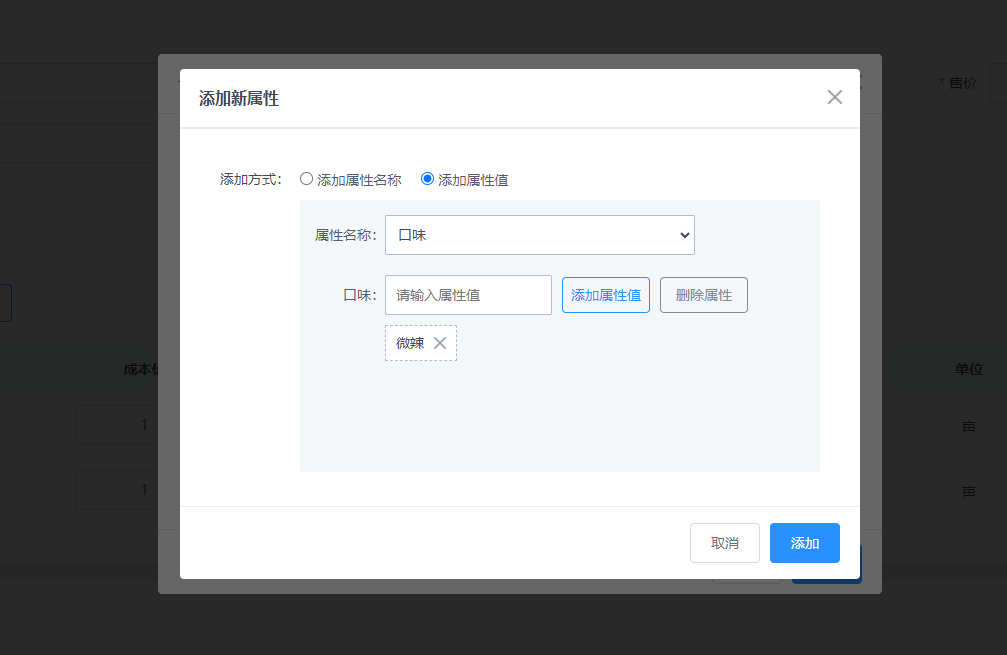Click the 添加方式 label
Viewport: 1007px width, 655px height.
[251, 180]
